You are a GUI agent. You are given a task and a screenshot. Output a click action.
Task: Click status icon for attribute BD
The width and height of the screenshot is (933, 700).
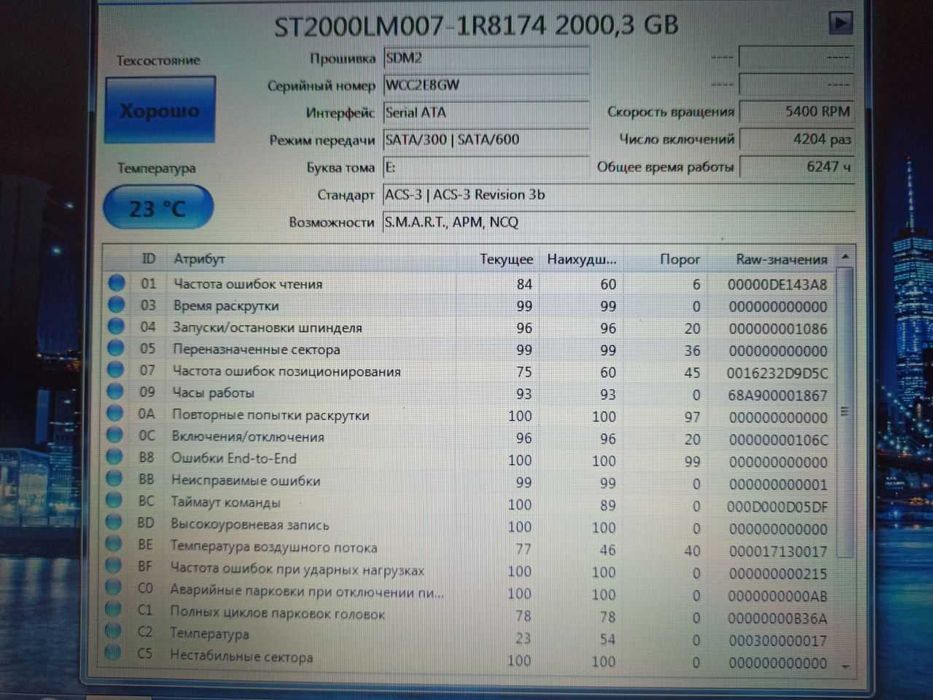click(113, 523)
